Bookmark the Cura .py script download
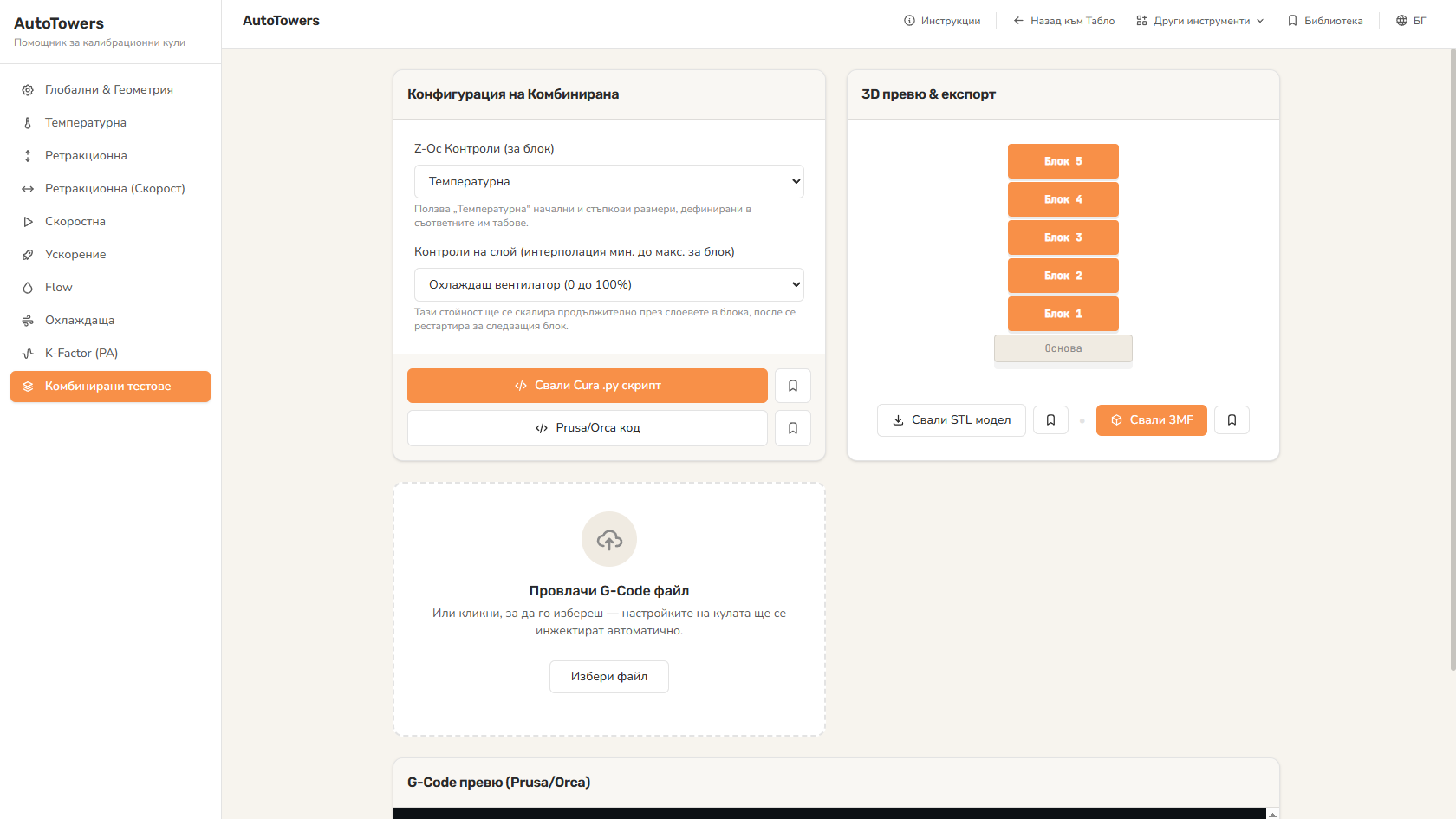 pos(792,386)
